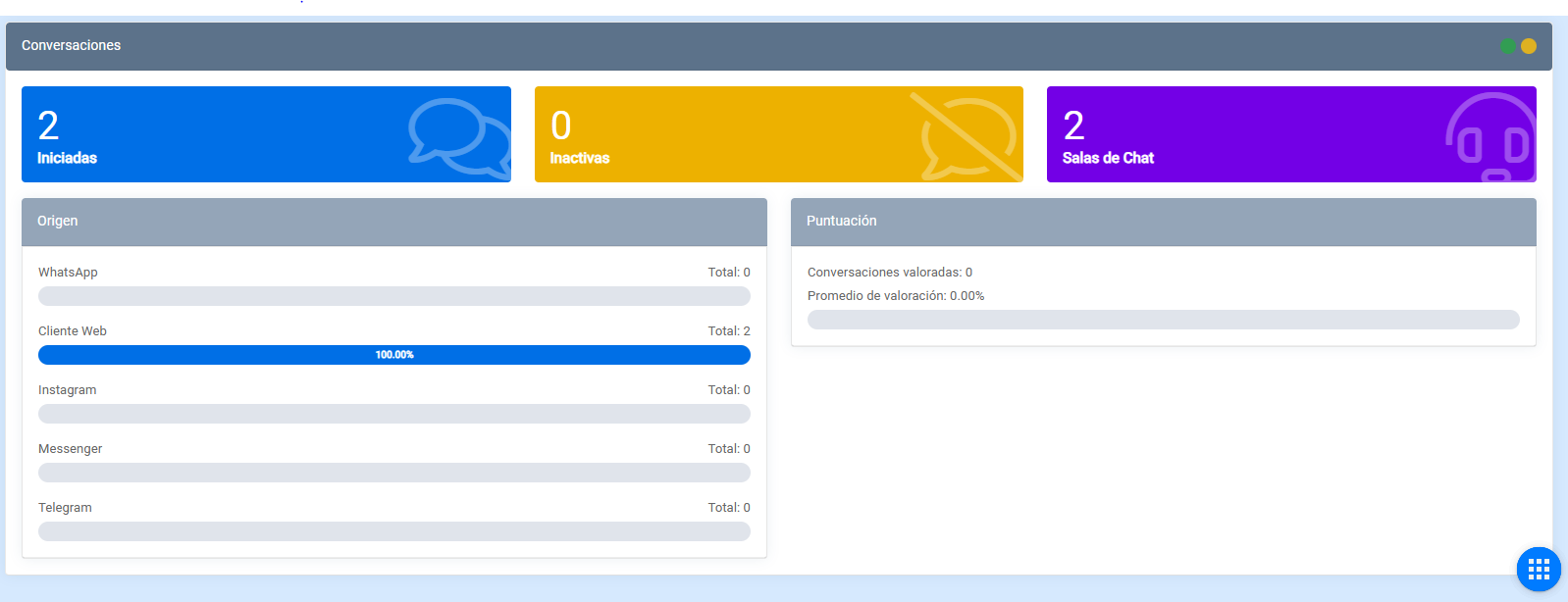Viewport: 1568px width, 602px height.
Task: Click the empty Messenger progress bar
Action: 394,473
